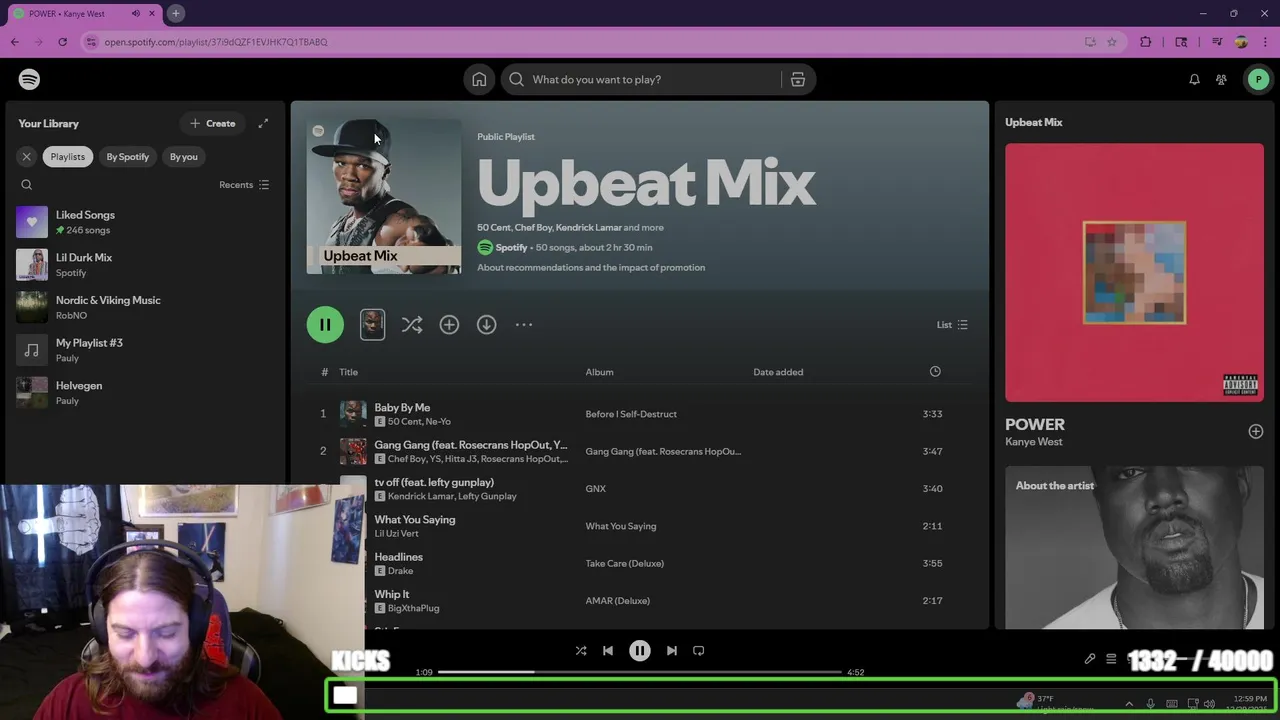Toggle repeat in the player bar

(x=699, y=650)
